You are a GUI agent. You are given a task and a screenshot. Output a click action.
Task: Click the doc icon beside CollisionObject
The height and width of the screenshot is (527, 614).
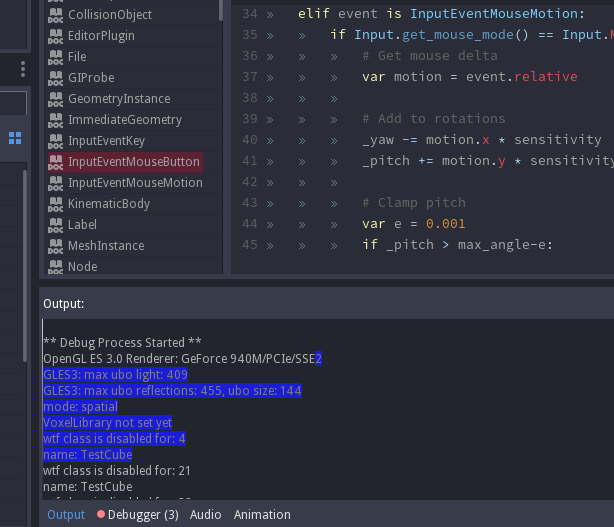point(55,15)
